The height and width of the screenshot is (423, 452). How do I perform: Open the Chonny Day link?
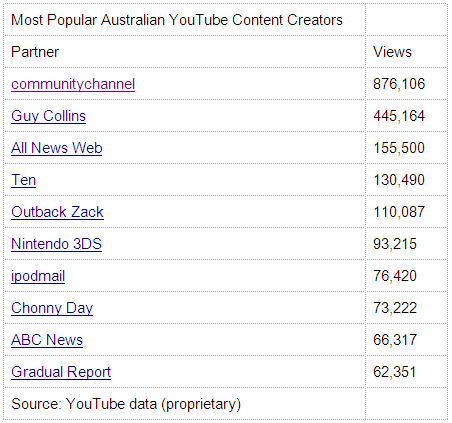52,308
